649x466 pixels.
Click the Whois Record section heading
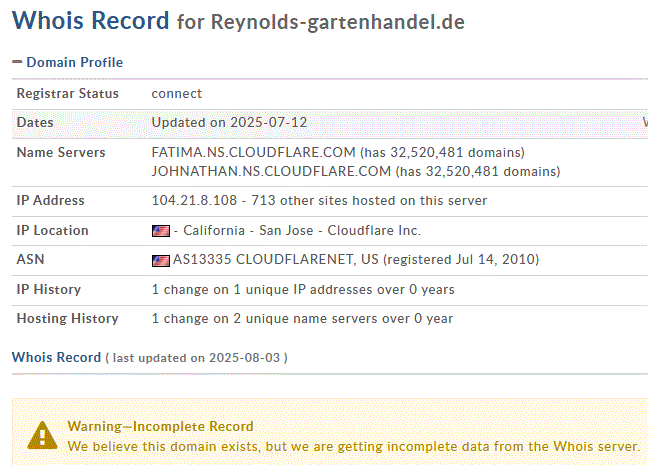pos(56,357)
